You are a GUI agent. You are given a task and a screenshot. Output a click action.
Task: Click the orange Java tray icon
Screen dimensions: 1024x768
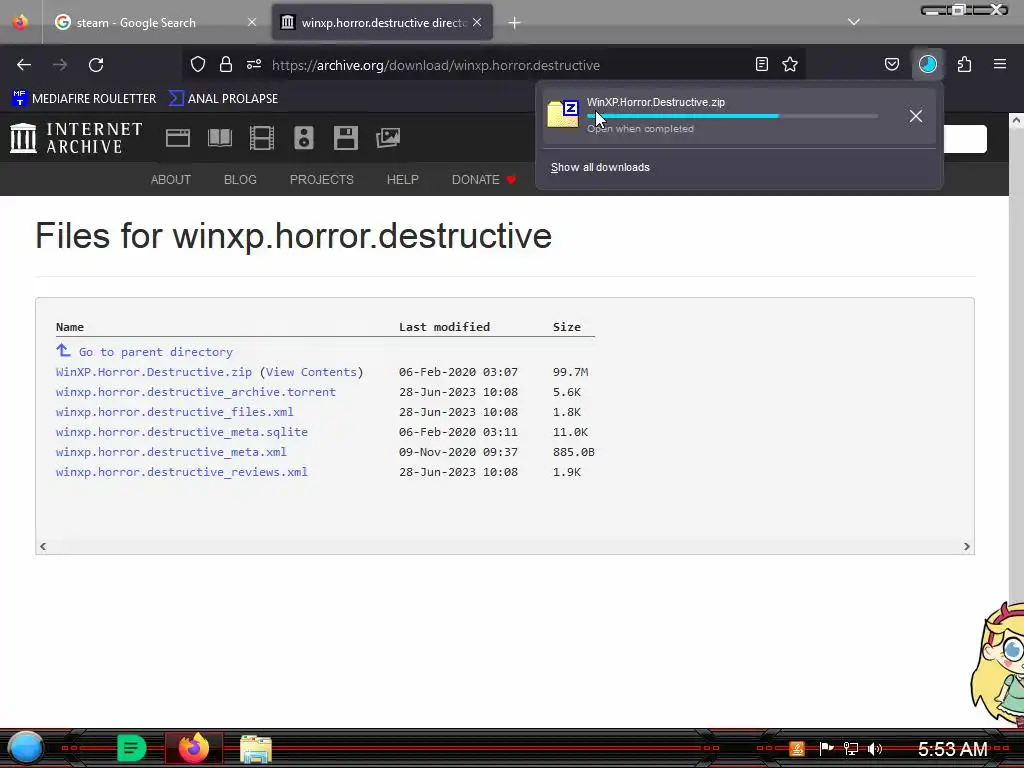[x=797, y=748]
